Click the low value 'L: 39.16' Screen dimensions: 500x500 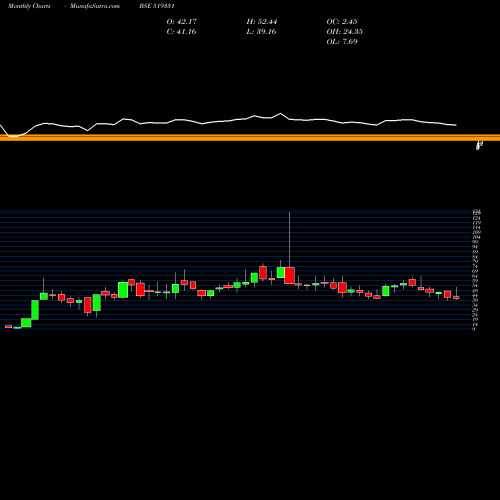point(261,32)
